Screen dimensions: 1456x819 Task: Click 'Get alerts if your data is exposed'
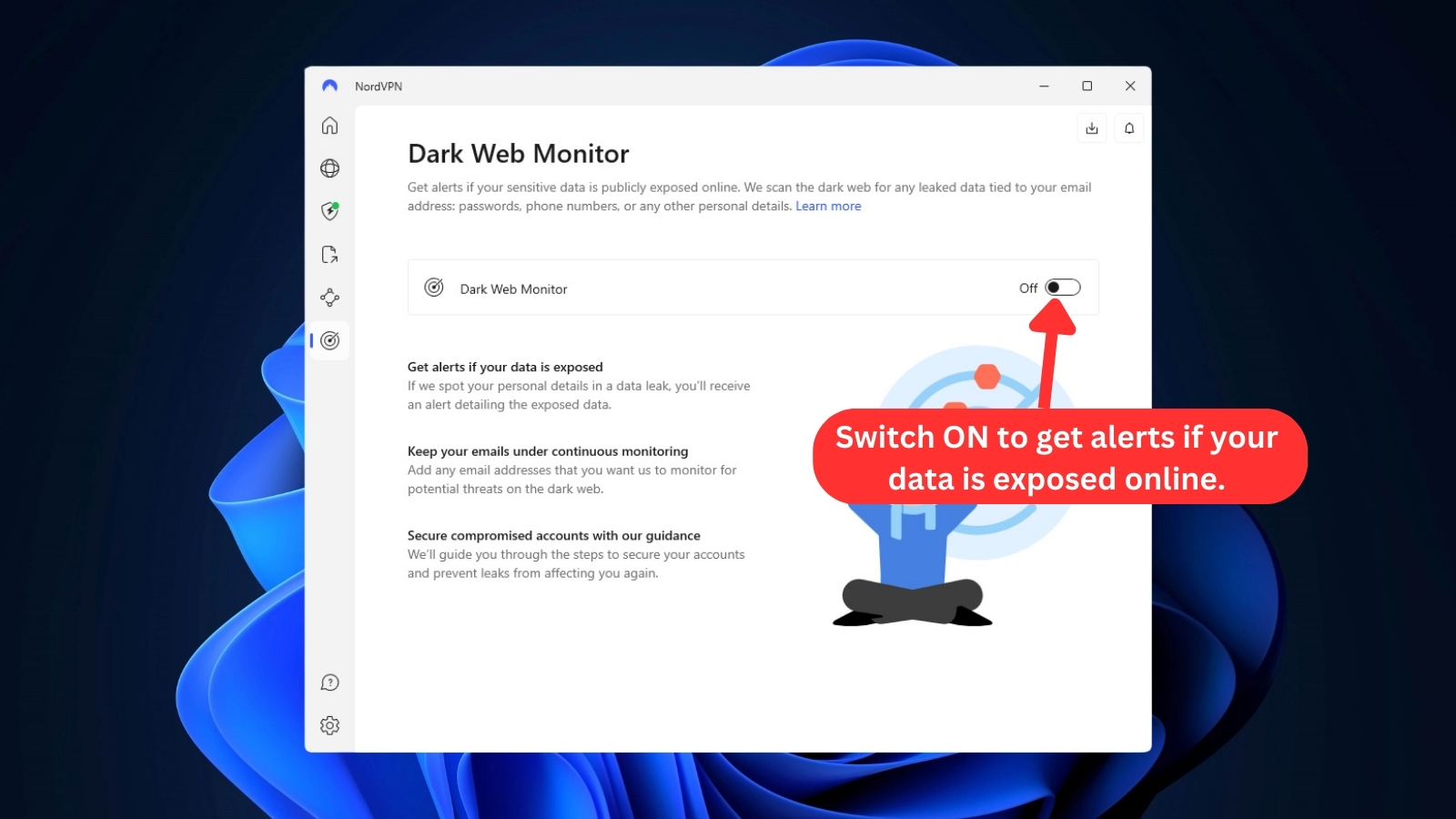[x=505, y=367]
